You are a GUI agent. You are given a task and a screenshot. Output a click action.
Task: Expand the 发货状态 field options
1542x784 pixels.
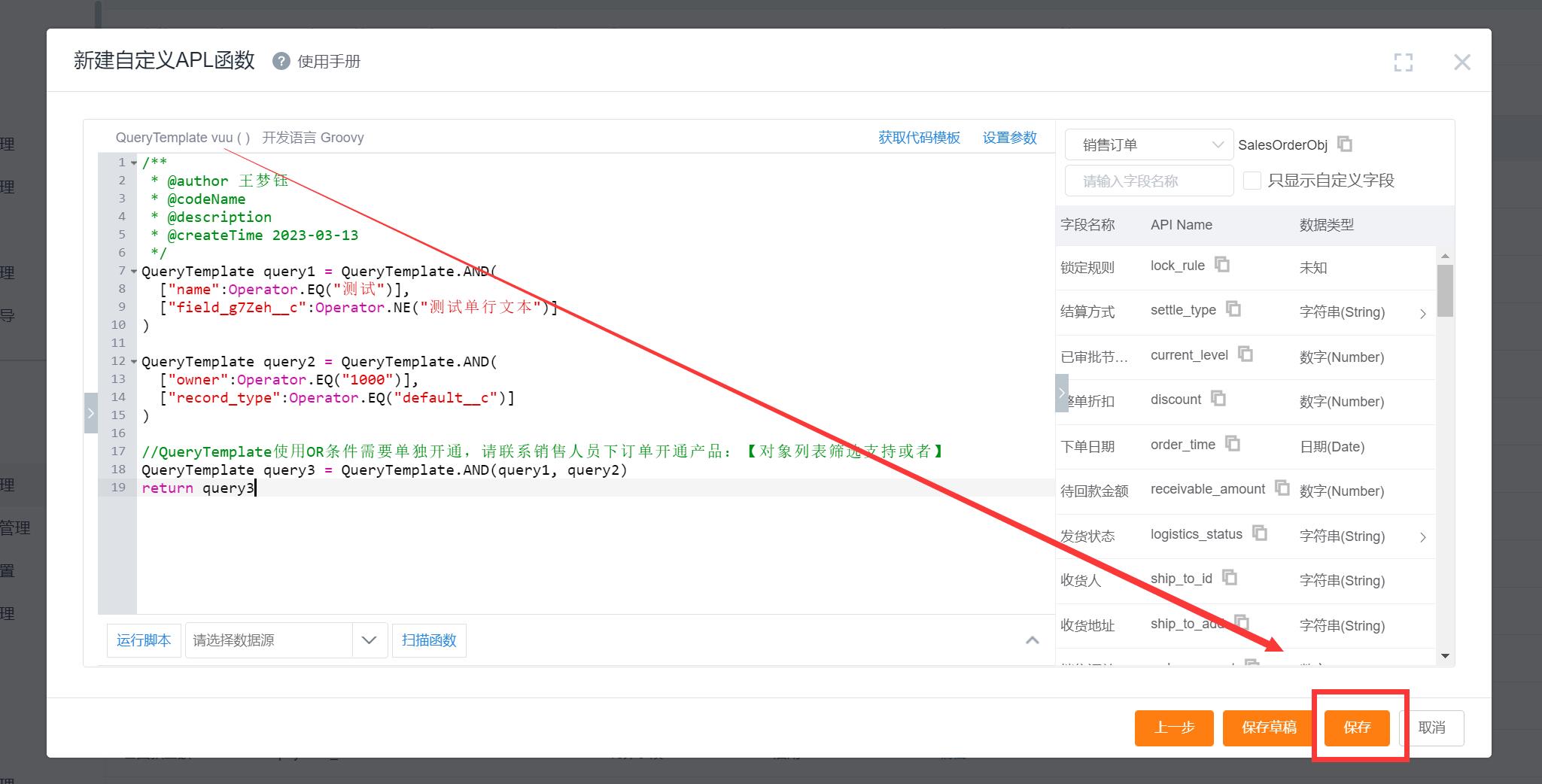pyautogui.click(x=1422, y=537)
